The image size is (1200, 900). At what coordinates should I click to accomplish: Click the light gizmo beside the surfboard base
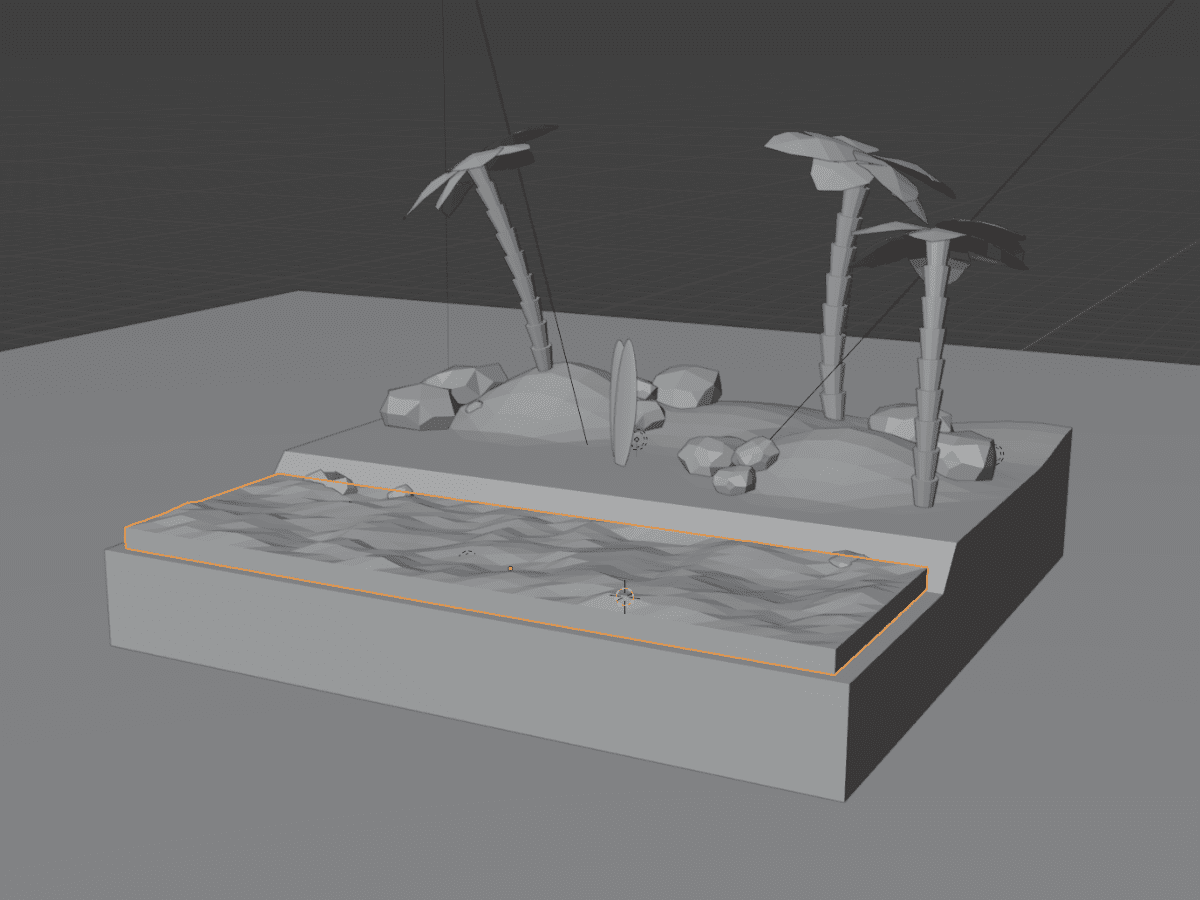point(640,440)
